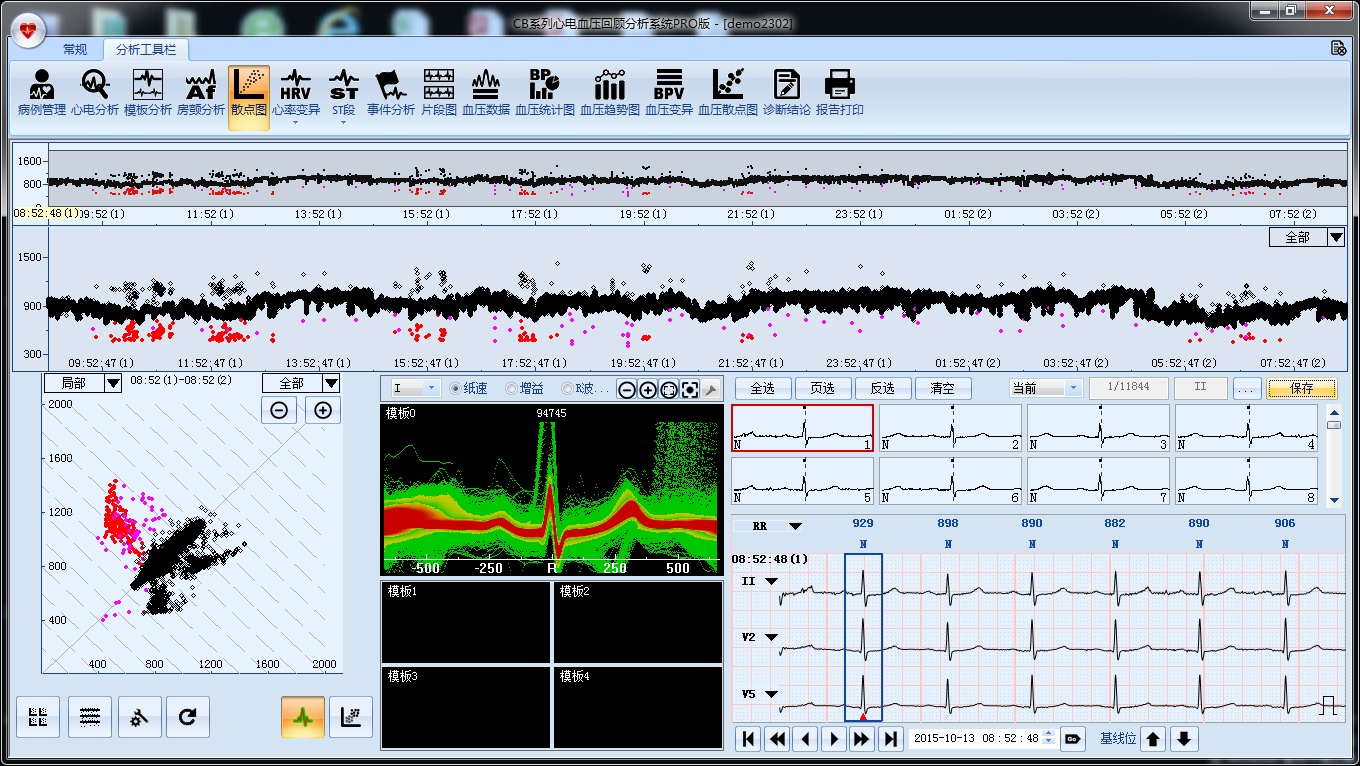
Task: Click the 保存 save button
Action: click(x=1301, y=388)
